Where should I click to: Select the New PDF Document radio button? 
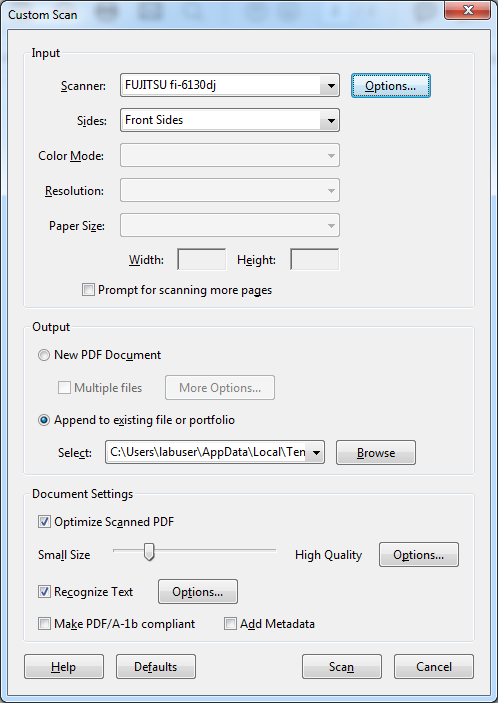pyautogui.click(x=44, y=356)
